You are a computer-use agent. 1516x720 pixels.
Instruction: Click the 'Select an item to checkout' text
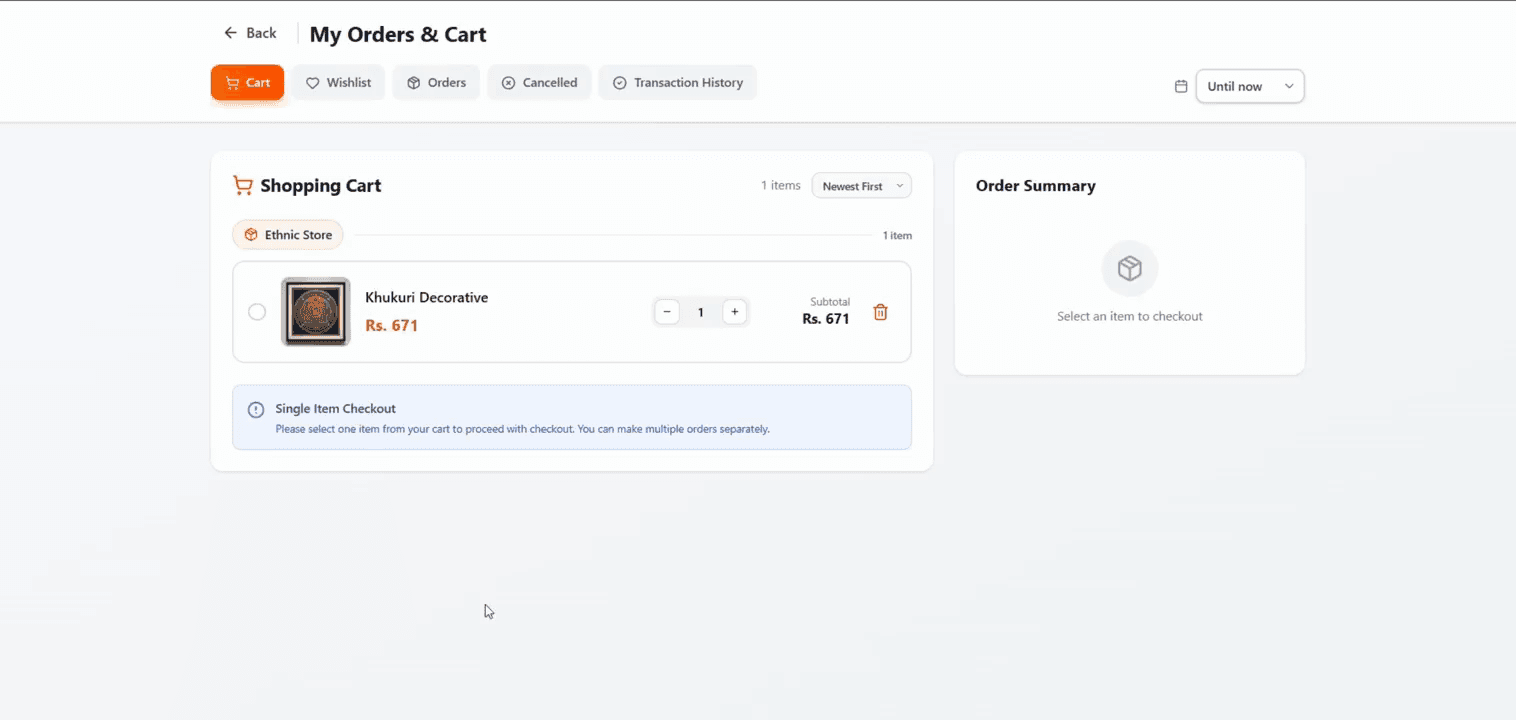[1130, 316]
